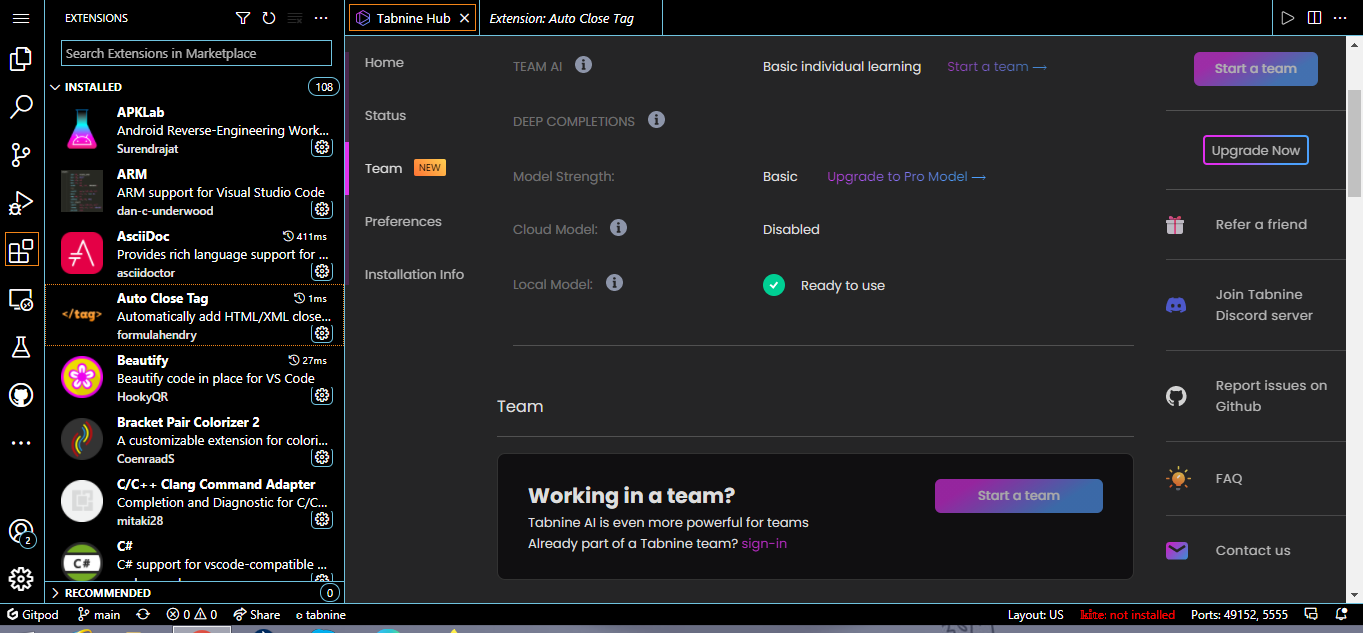This screenshot has width=1363, height=633.
Task: Open the Run and Debug view
Action: pyautogui.click(x=21, y=203)
